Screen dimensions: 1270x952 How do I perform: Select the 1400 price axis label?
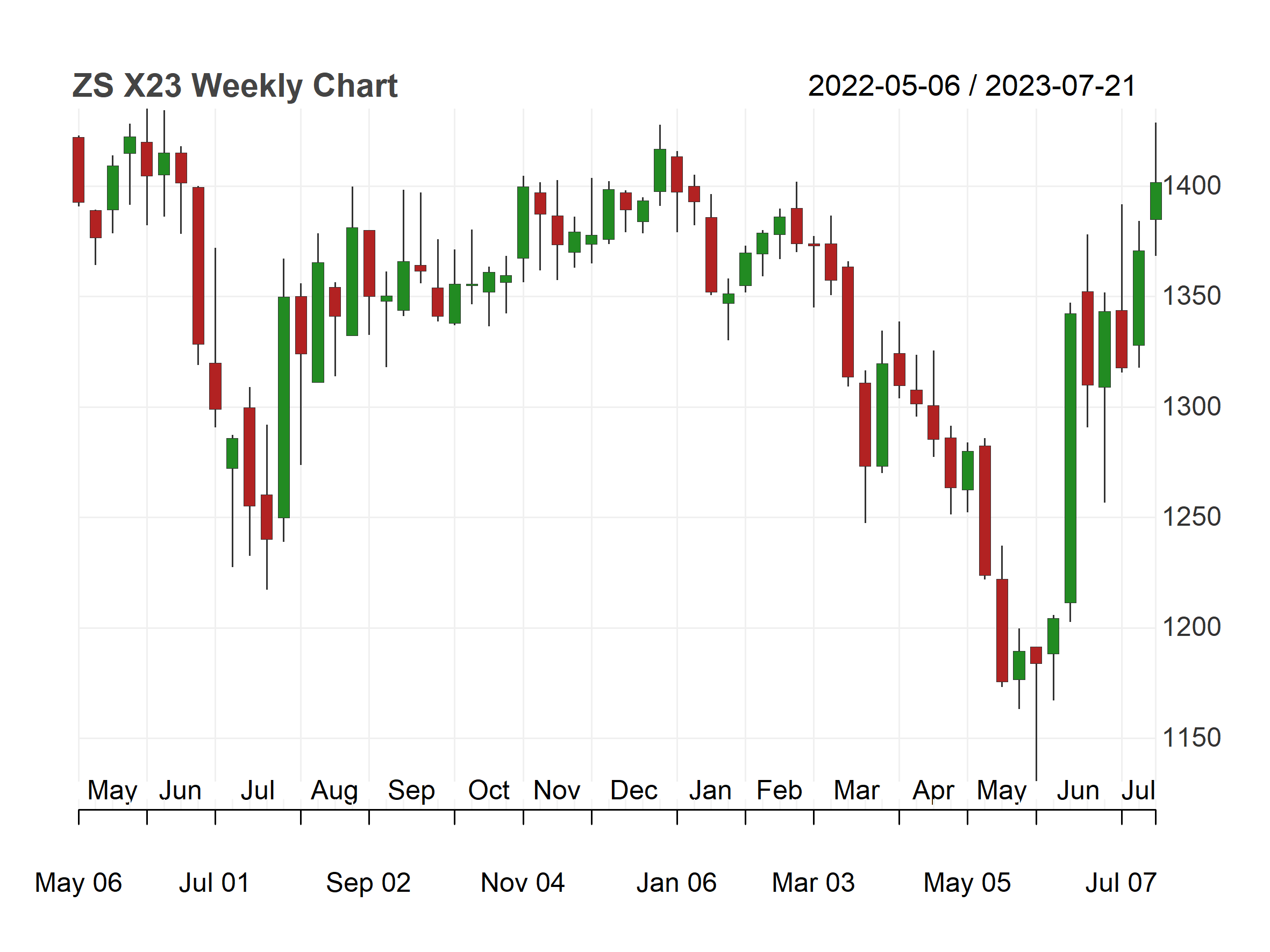point(1191,186)
